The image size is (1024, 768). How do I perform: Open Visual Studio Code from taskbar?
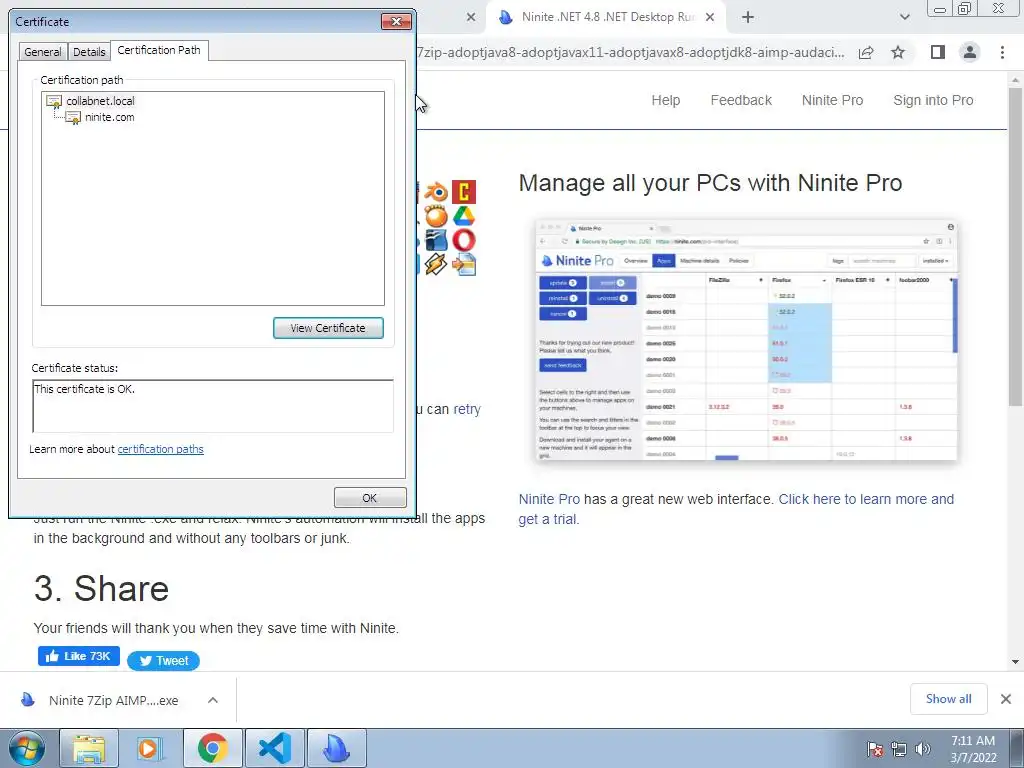point(274,748)
